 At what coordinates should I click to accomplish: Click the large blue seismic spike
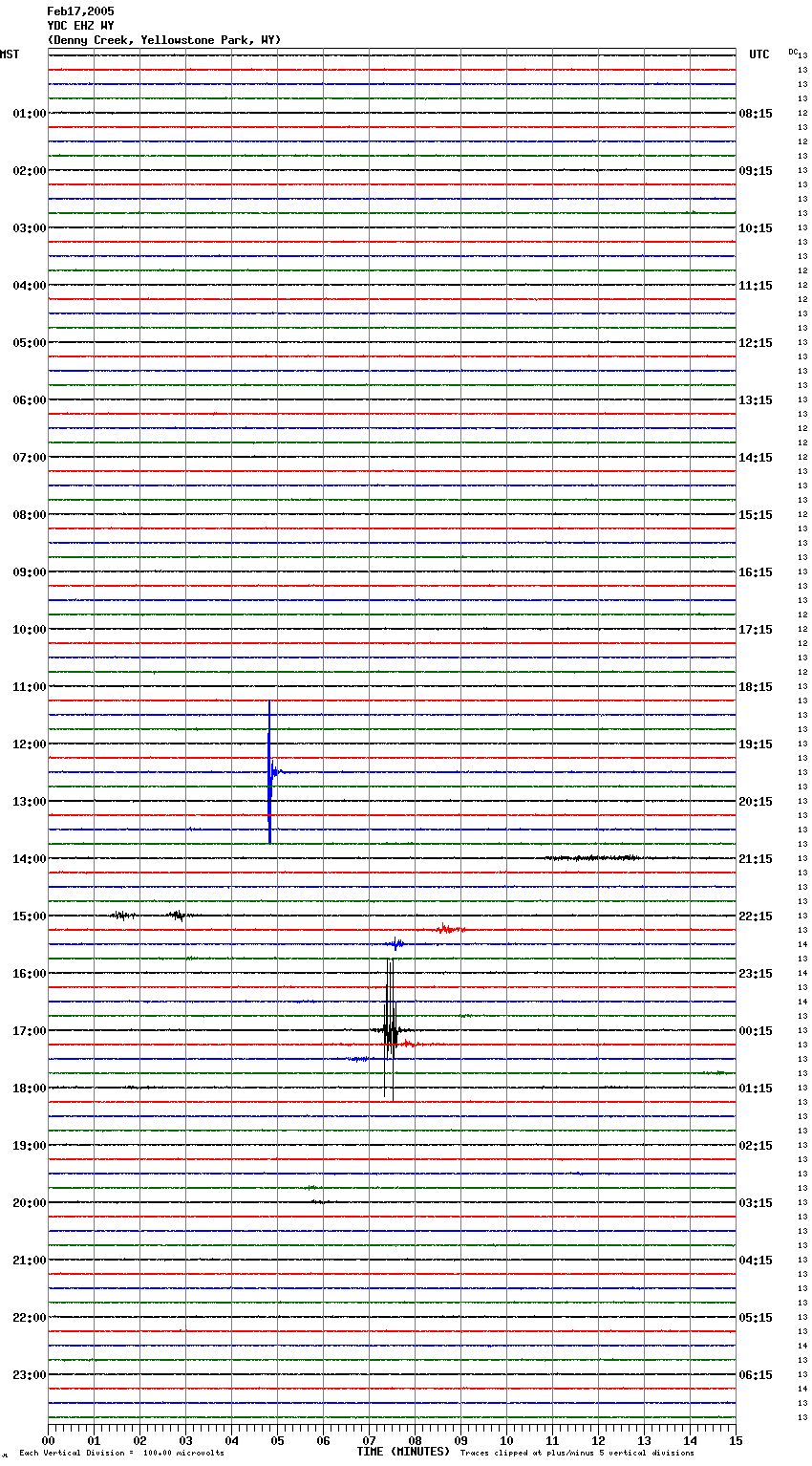pos(270,772)
